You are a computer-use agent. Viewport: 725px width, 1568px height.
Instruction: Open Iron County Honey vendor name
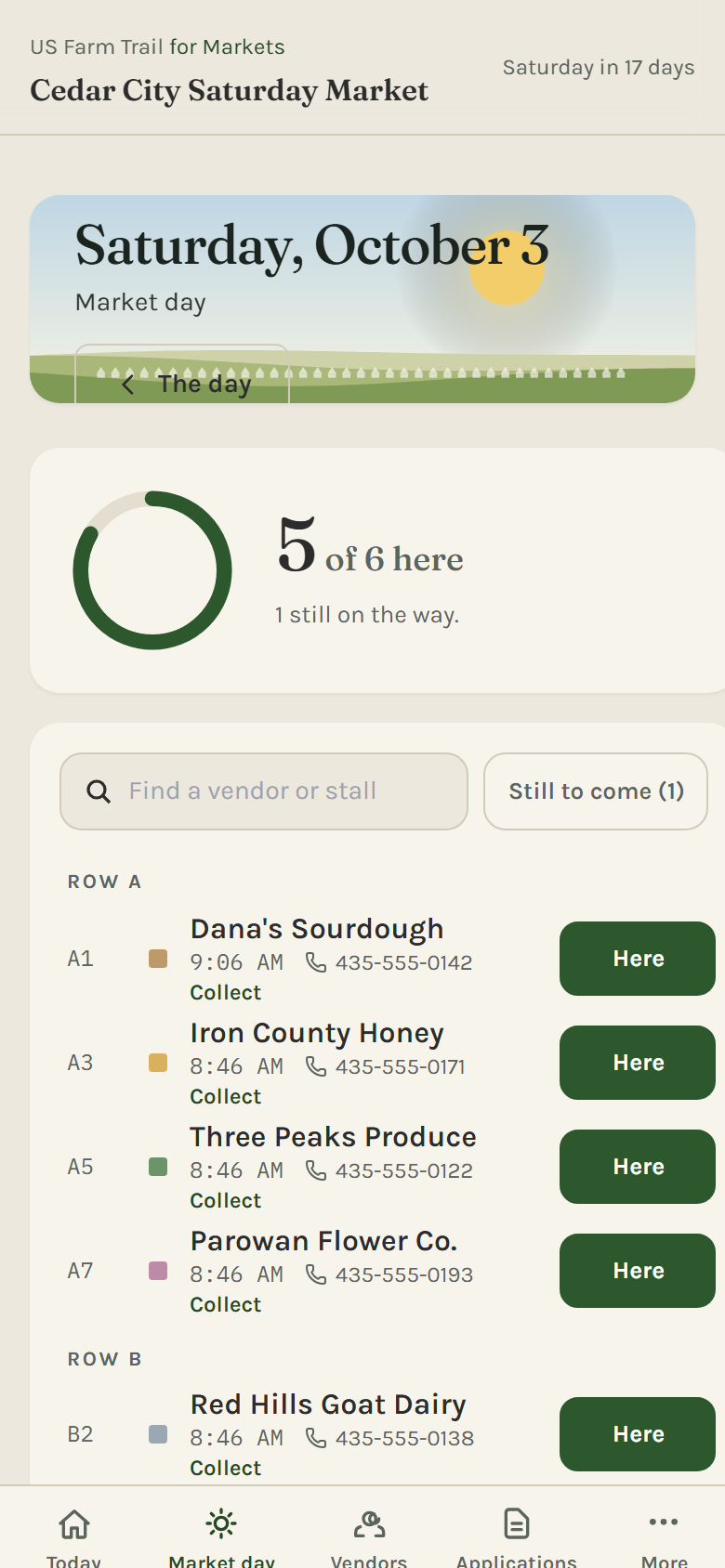pyautogui.click(x=317, y=1033)
